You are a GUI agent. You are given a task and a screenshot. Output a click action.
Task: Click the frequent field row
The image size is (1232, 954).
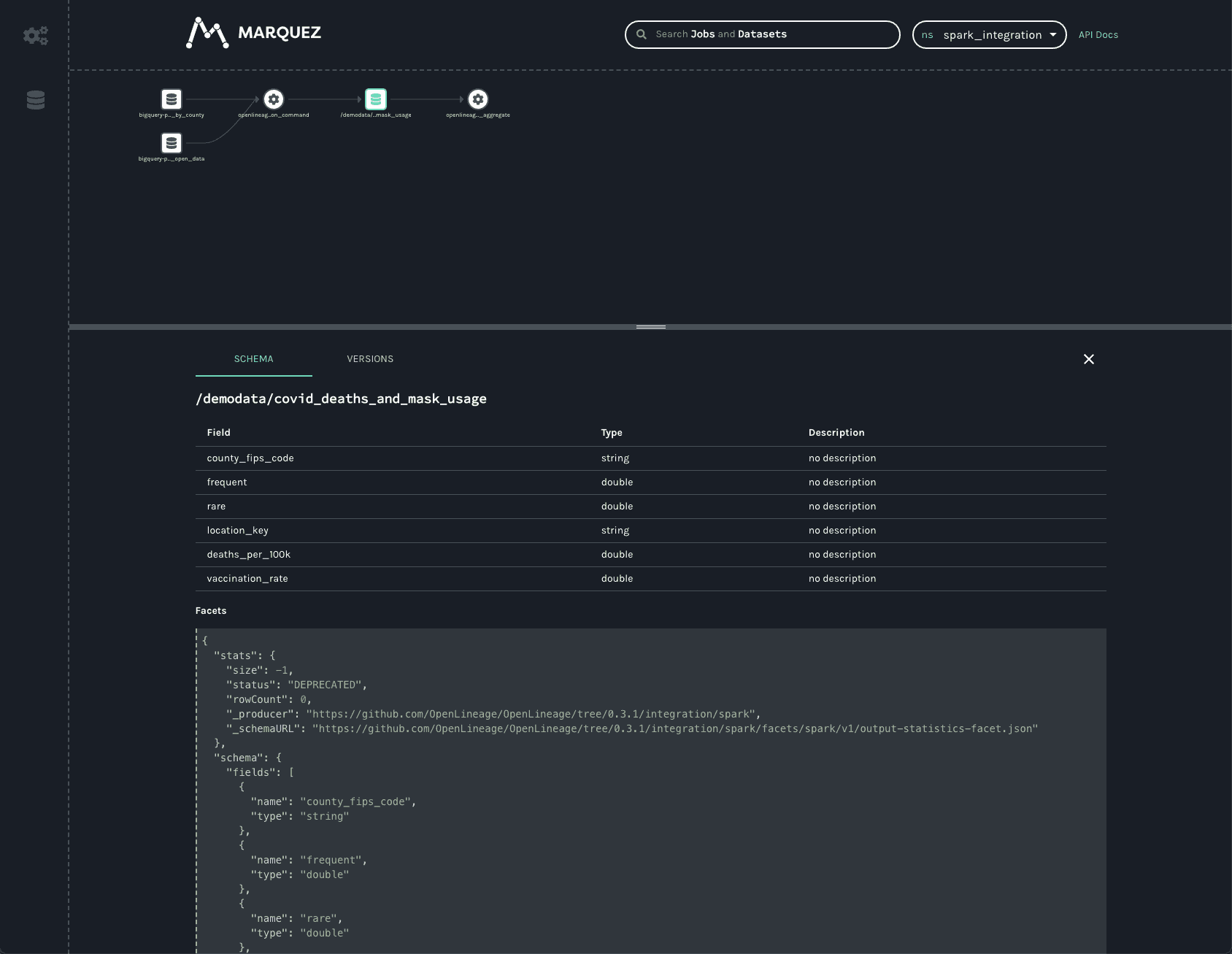point(651,482)
